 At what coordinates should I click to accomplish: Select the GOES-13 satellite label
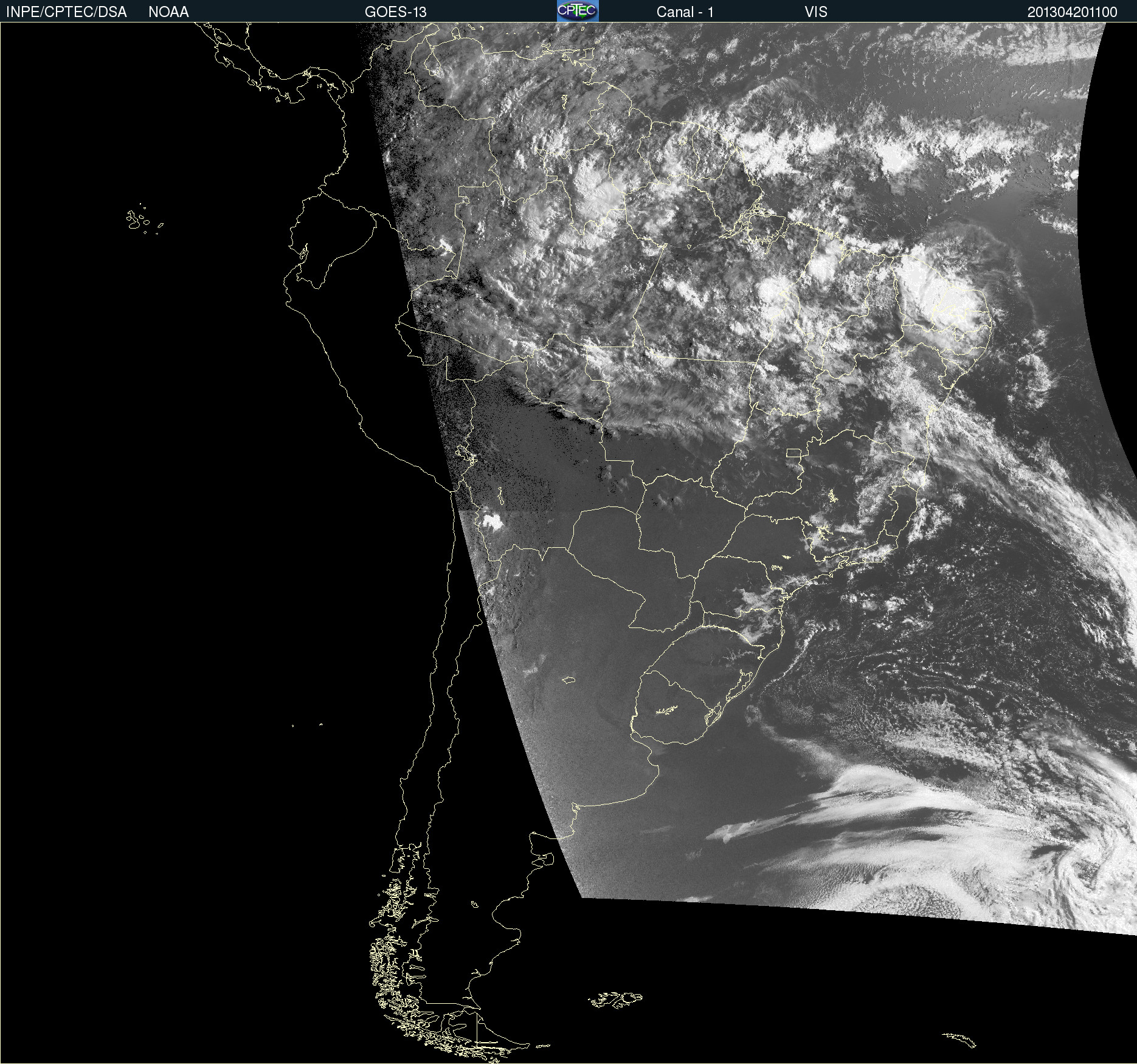pyautogui.click(x=396, y=12)
